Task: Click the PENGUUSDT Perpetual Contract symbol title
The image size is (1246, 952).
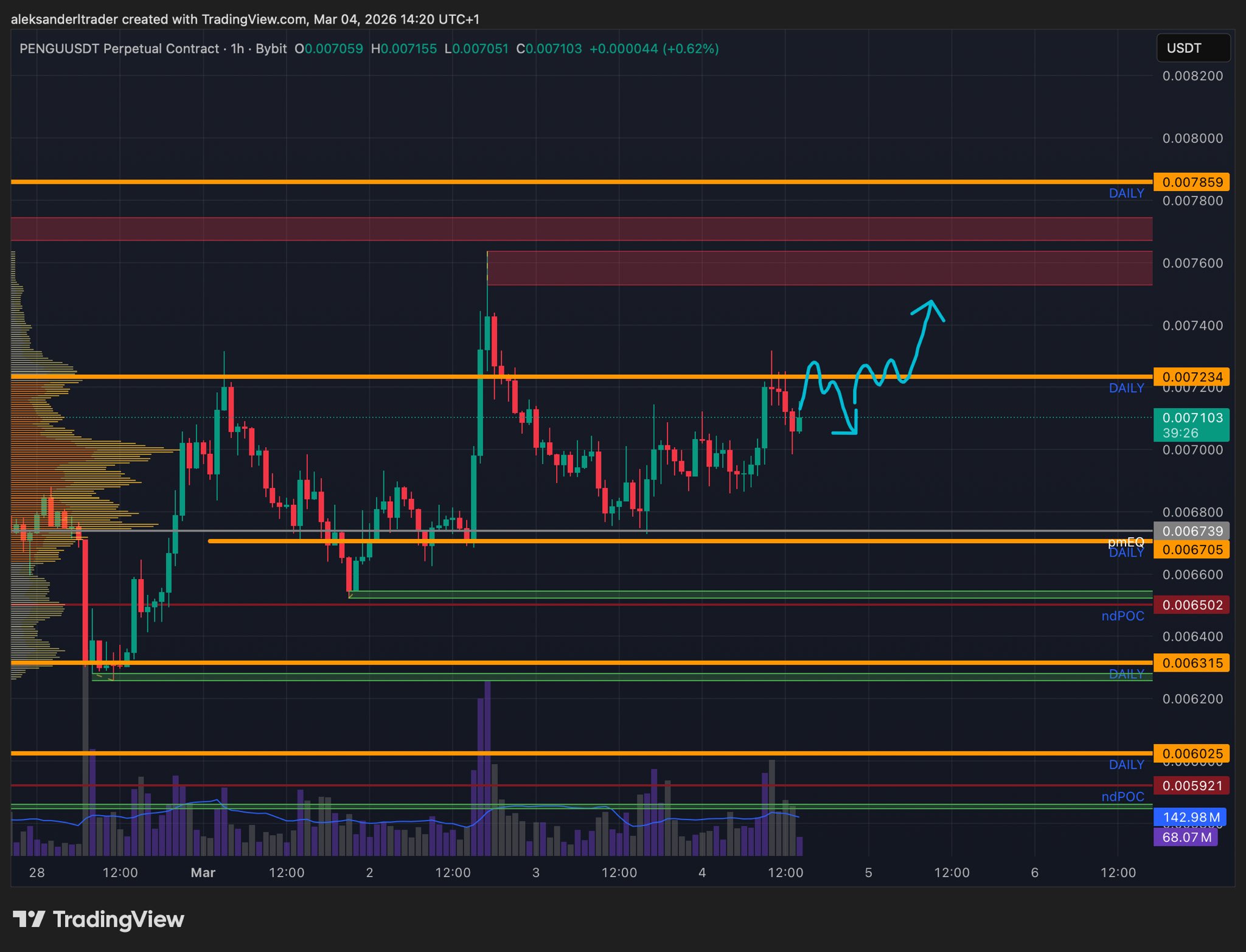Action: coord(119,49)
